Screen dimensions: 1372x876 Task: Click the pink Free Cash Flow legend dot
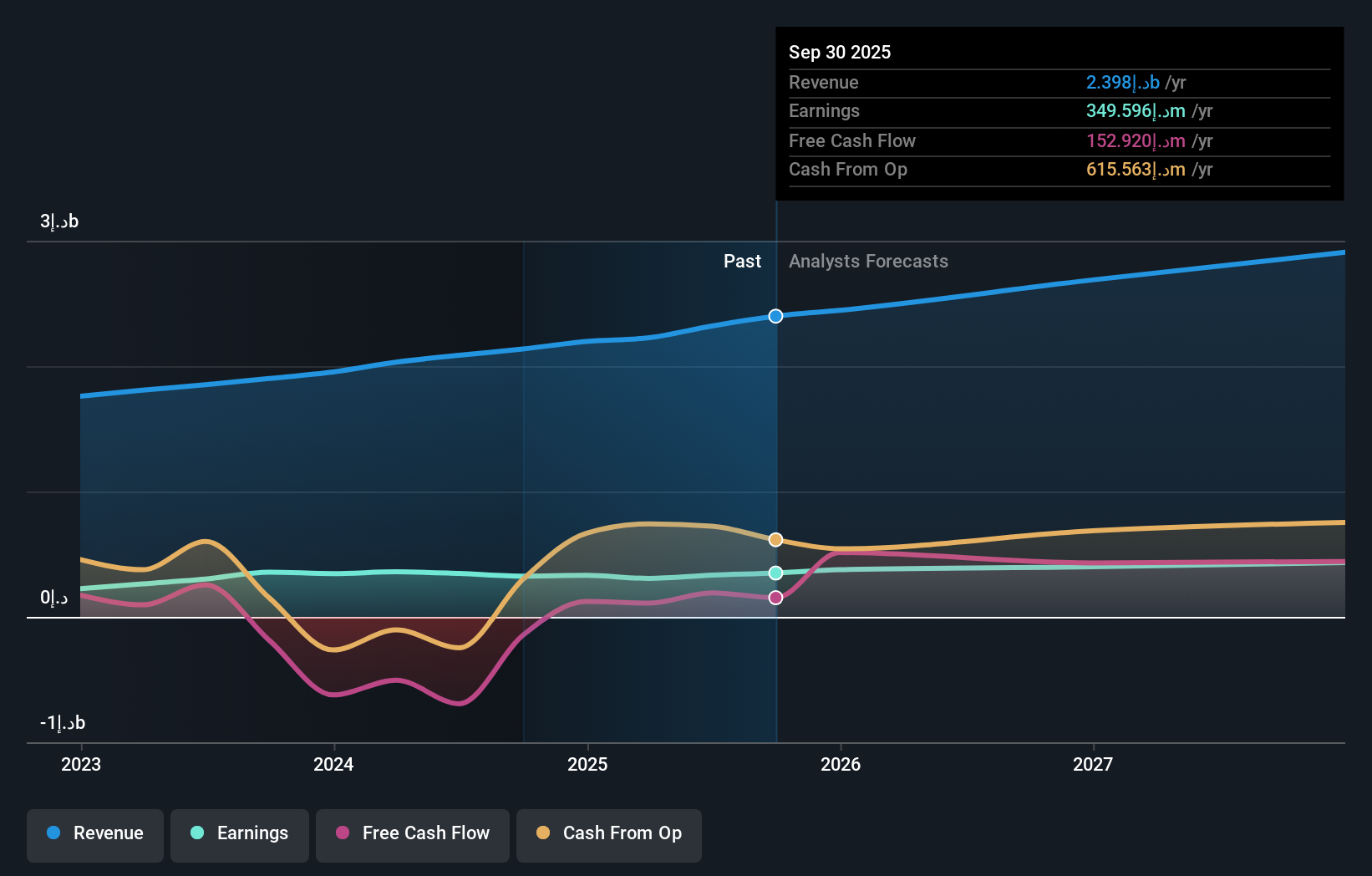tap(343, 833)
